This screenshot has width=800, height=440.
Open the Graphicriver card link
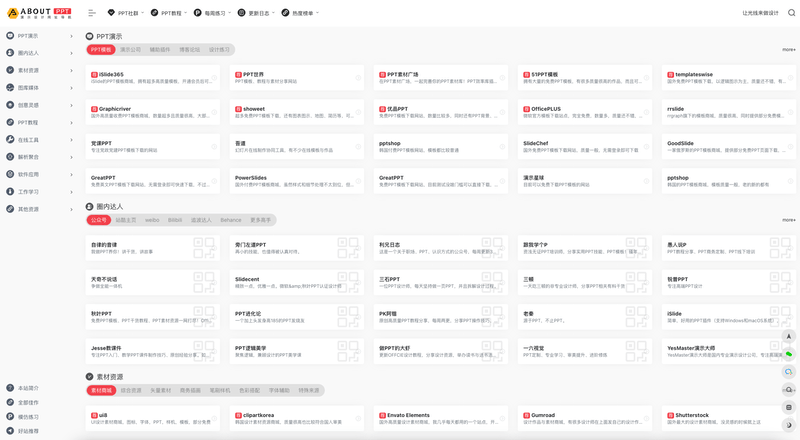click(x=153, y=112)
